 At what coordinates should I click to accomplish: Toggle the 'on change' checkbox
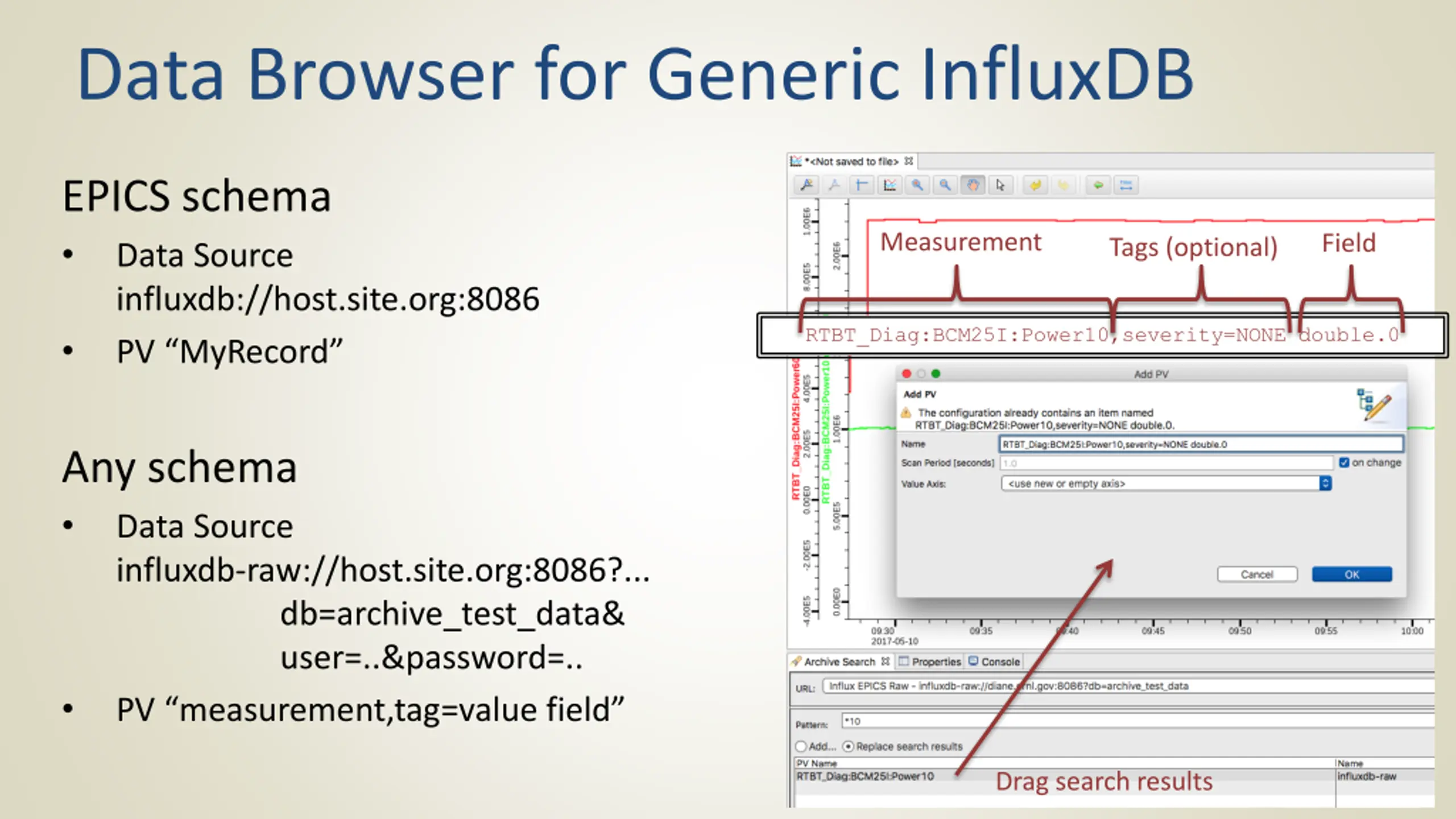[1344, 462]
